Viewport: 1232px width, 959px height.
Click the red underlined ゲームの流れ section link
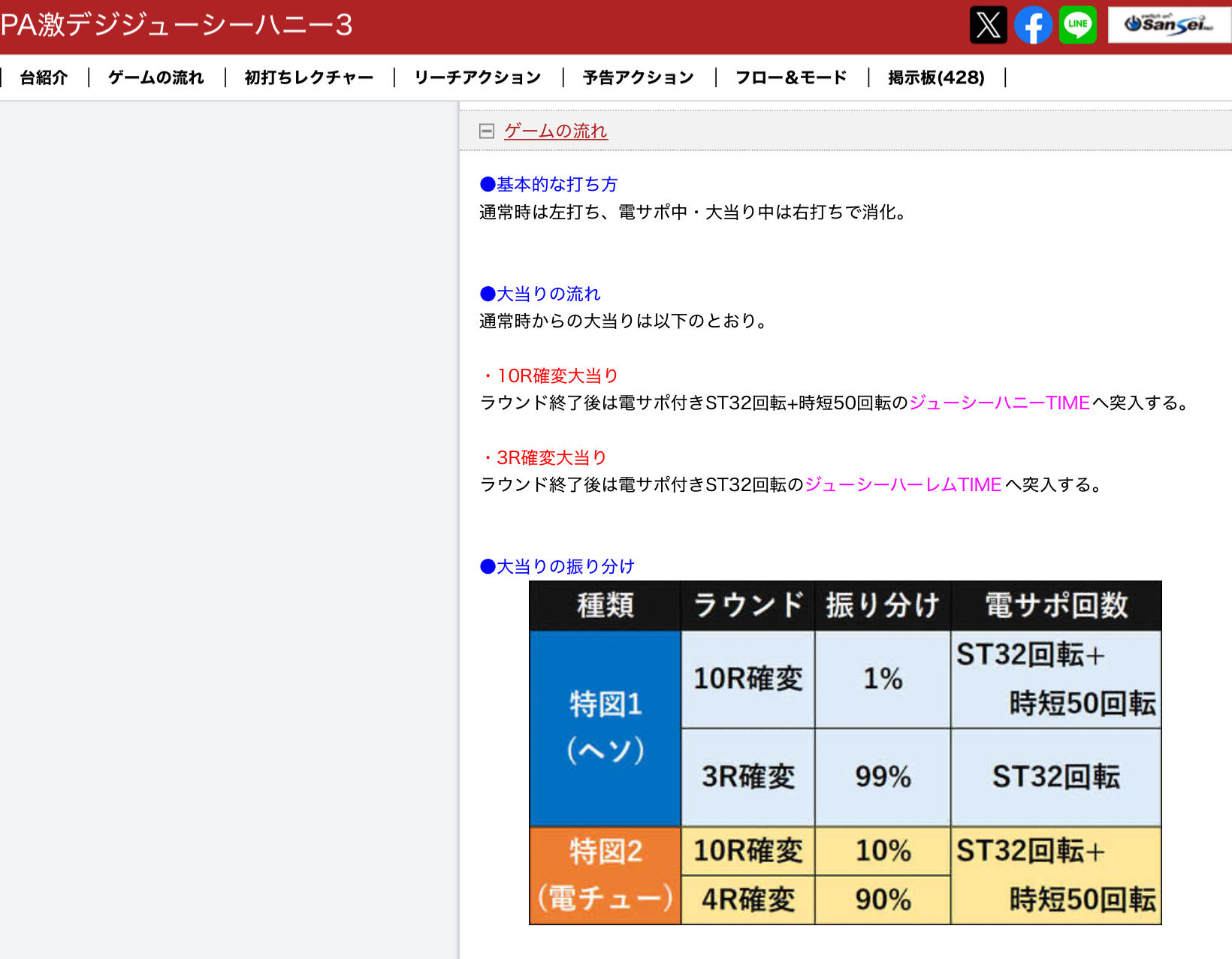555,131
